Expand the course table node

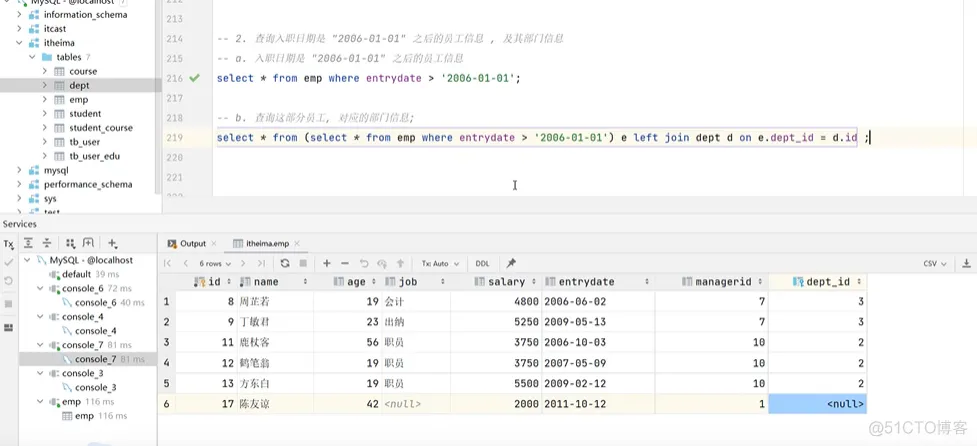tap(45, 71)
